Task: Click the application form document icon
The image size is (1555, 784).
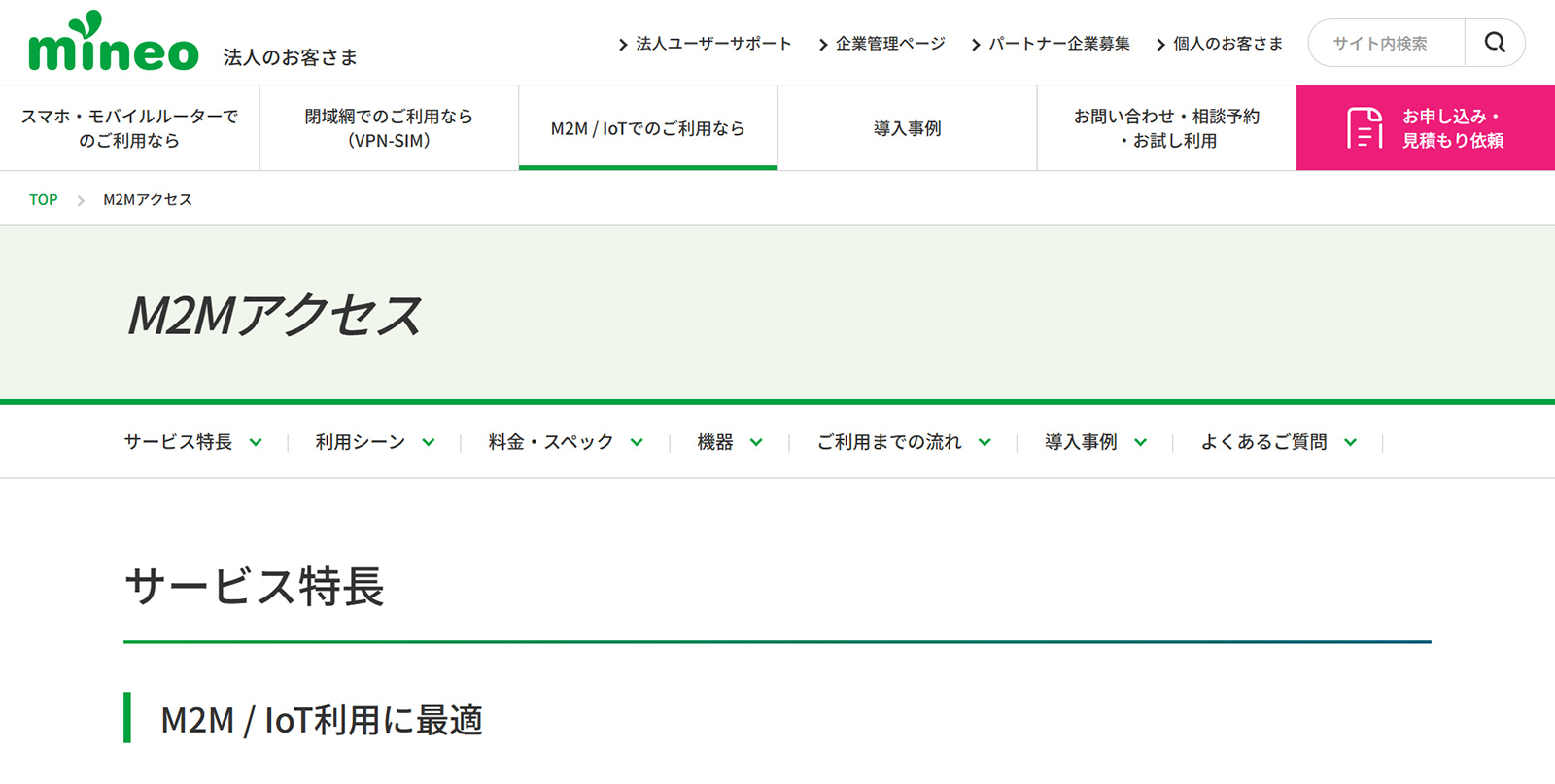Action: (1365, 128)
